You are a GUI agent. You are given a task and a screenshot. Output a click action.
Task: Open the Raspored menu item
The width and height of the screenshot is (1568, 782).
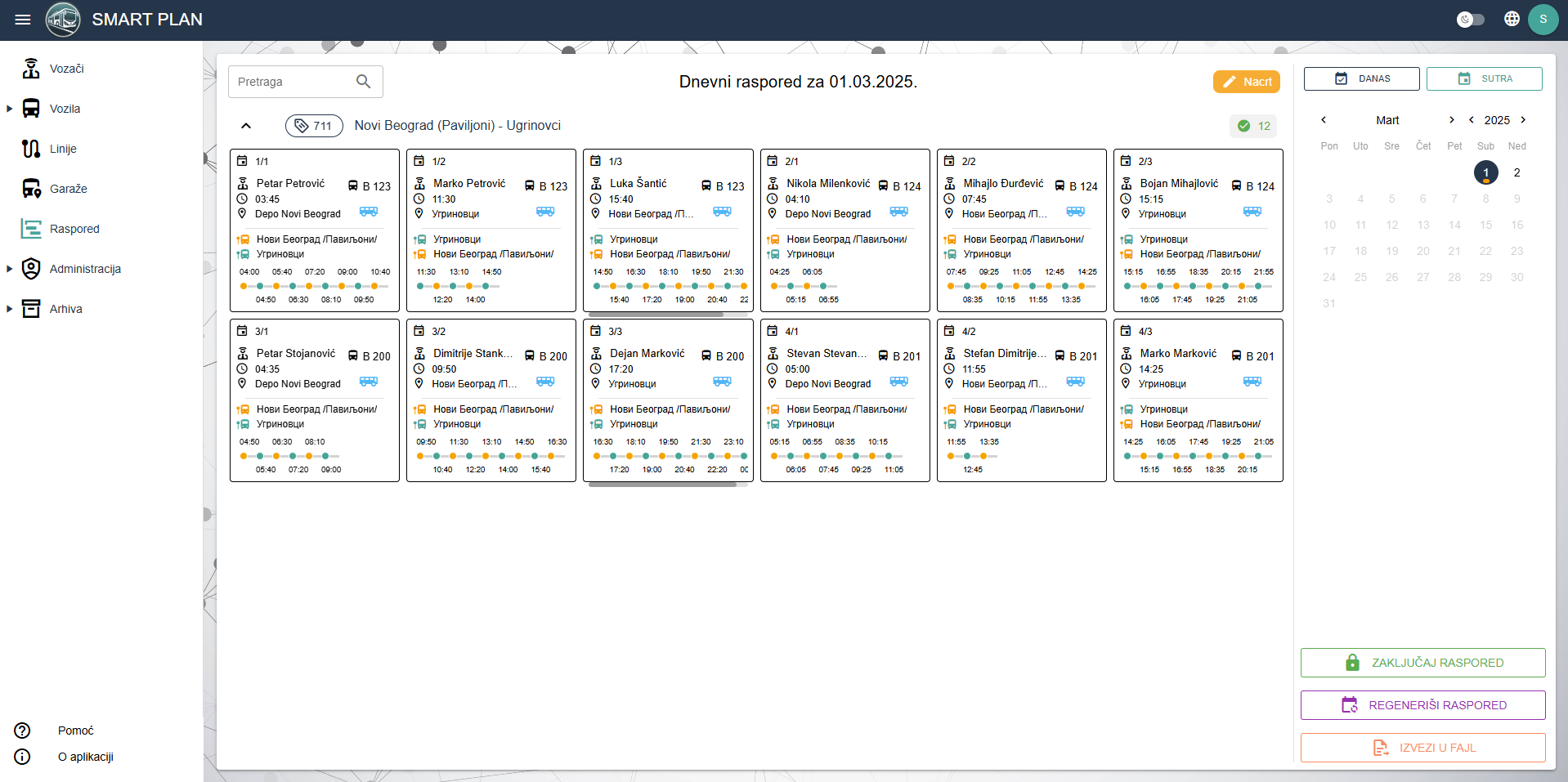click(74, 229)
